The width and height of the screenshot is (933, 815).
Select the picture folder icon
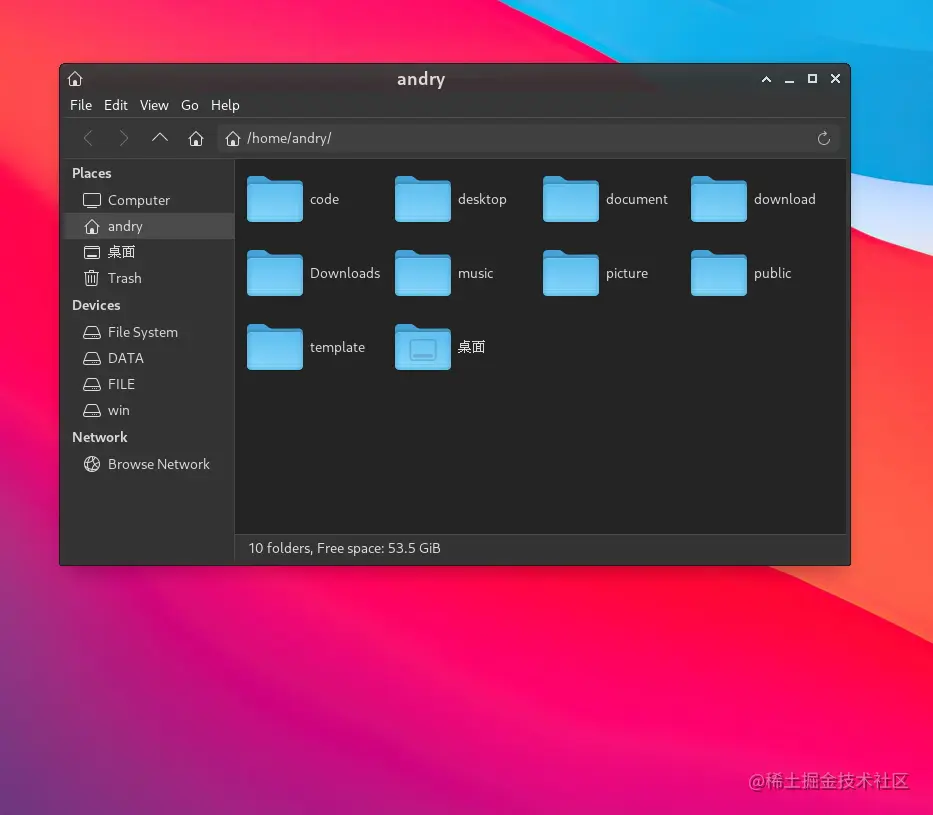(x=571, y=273)
